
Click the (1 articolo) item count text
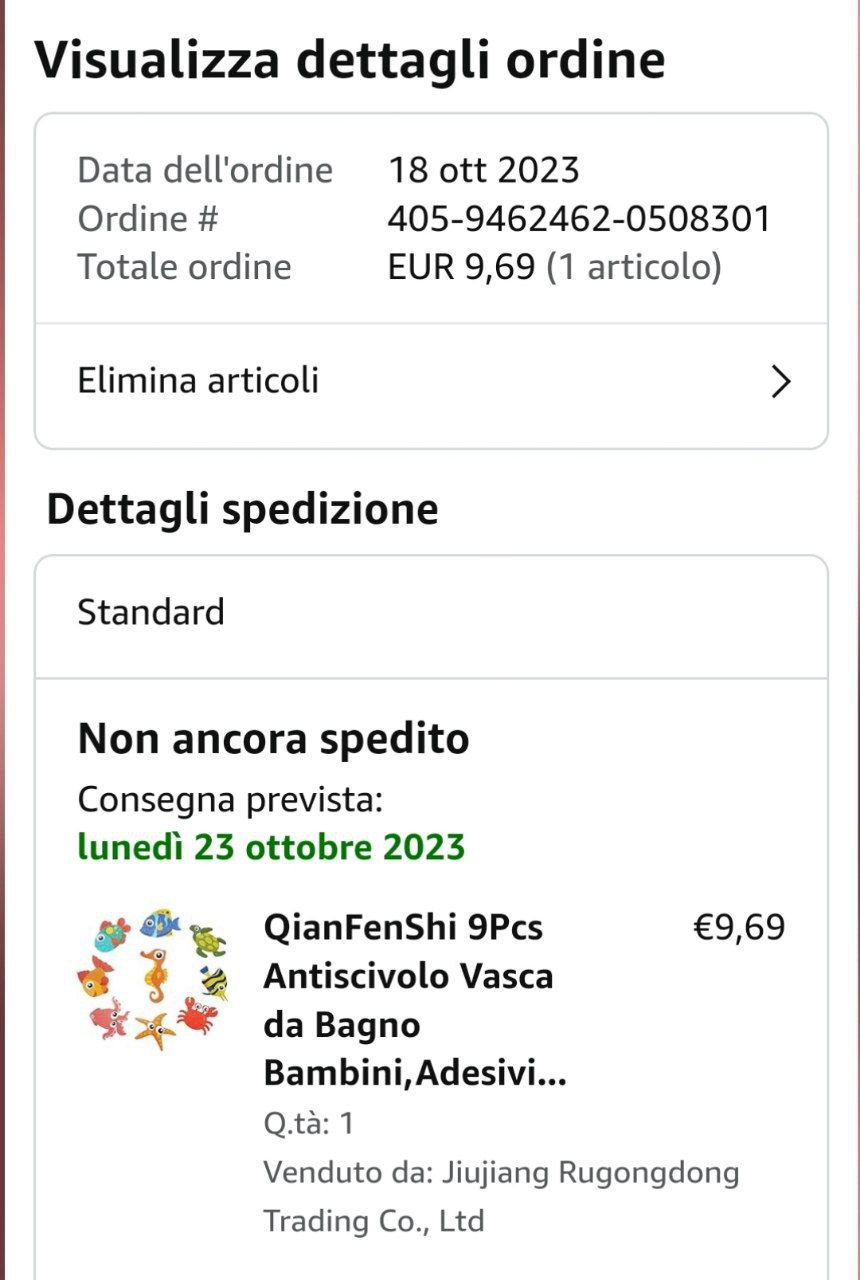[634, 267]
